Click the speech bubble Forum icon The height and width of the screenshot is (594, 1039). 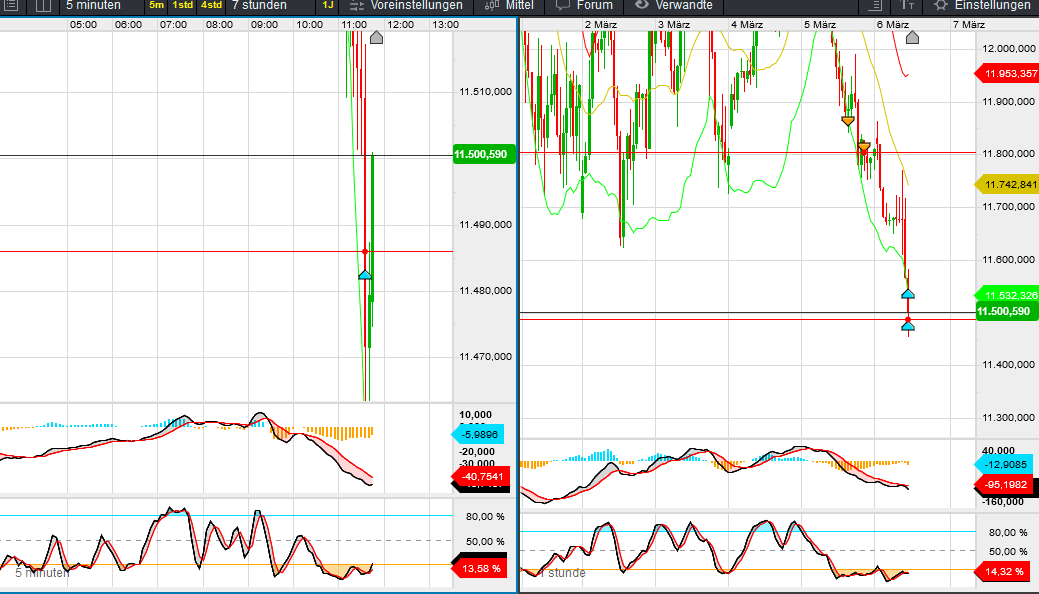click(563, 5)
